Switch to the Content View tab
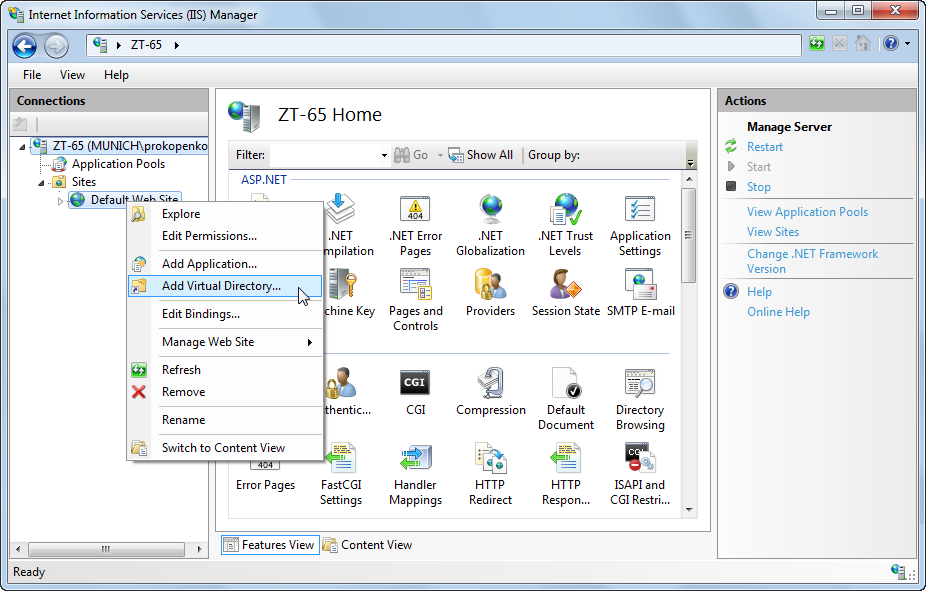 pyautogui.click(x=367, y=545)
